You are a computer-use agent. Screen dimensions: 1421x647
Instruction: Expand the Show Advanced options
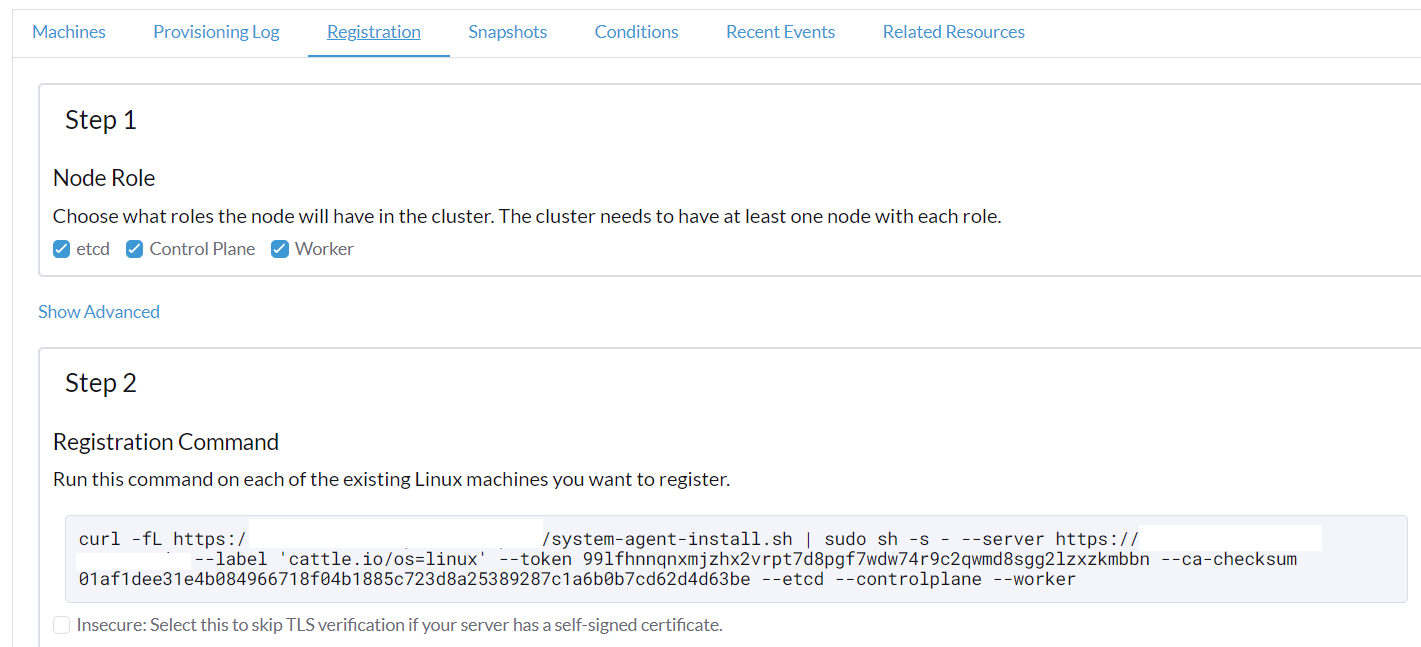(x=99, y=312)
